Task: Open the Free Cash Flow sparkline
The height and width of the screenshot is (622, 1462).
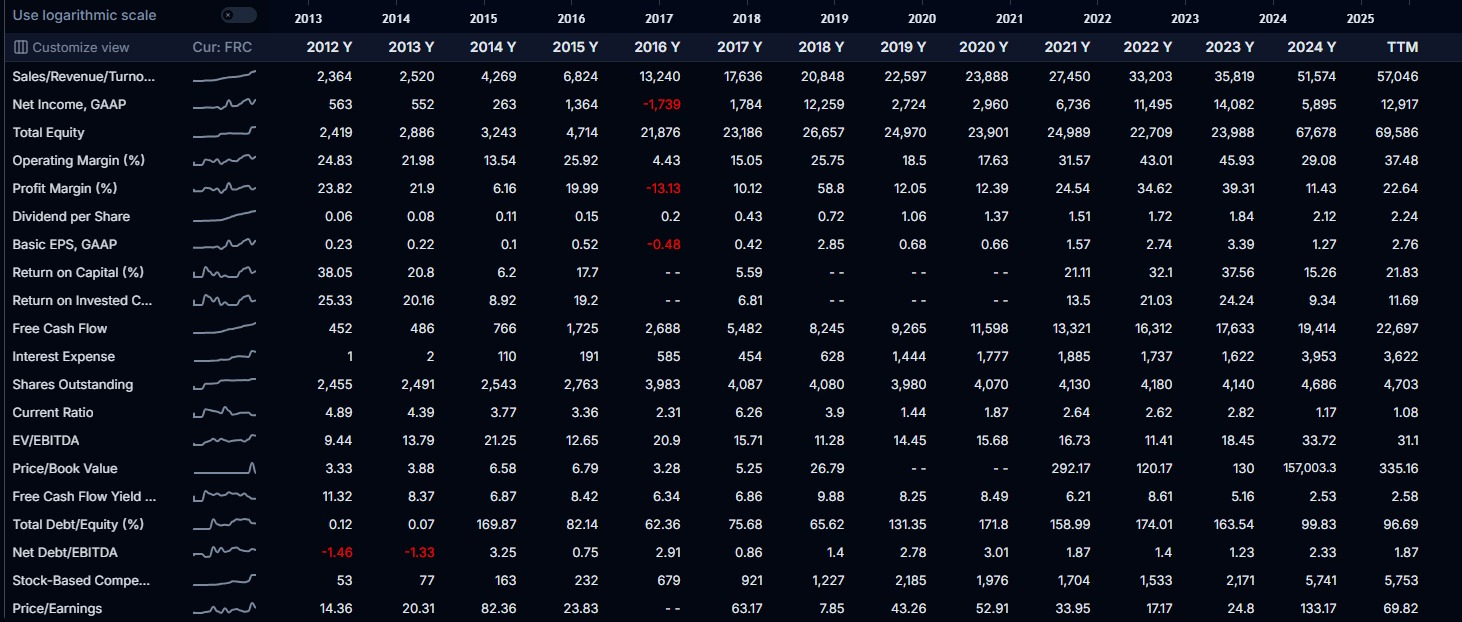Action: [x=224, y=328]
